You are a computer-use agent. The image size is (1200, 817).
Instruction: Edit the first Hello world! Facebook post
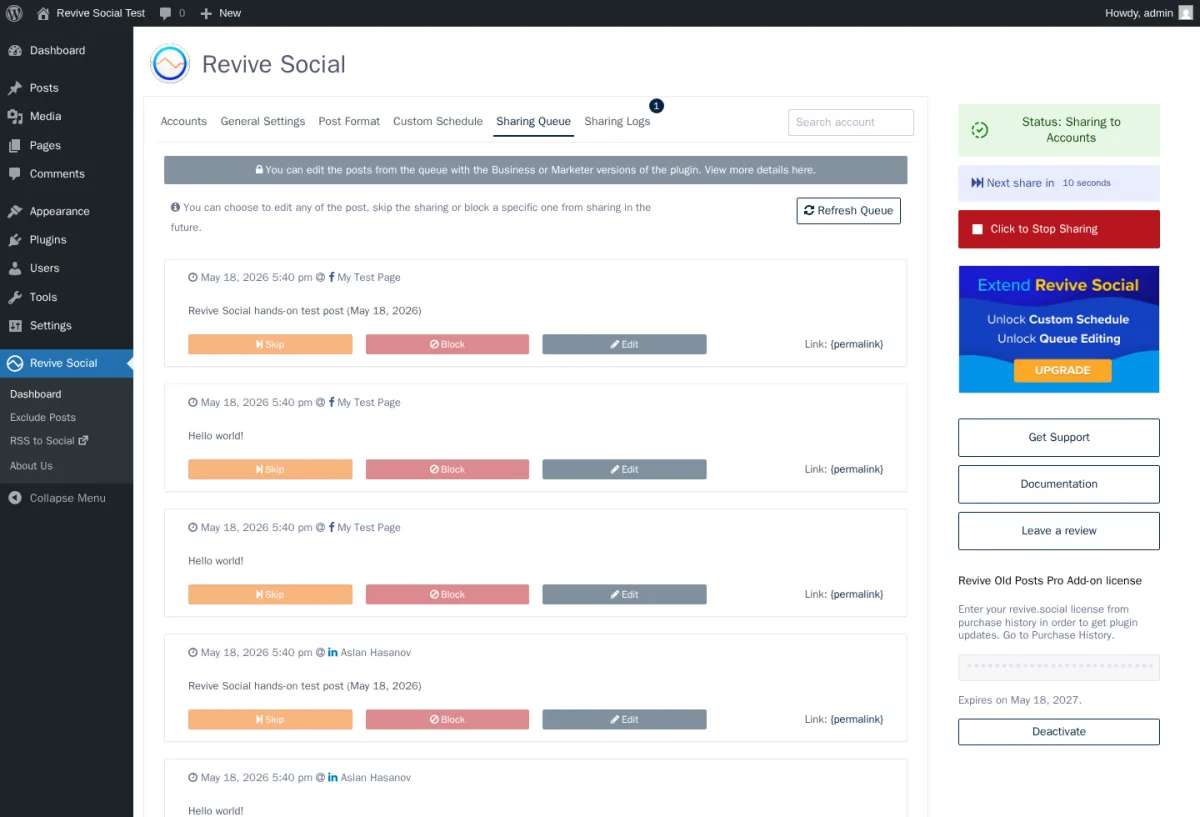(625, 469)
